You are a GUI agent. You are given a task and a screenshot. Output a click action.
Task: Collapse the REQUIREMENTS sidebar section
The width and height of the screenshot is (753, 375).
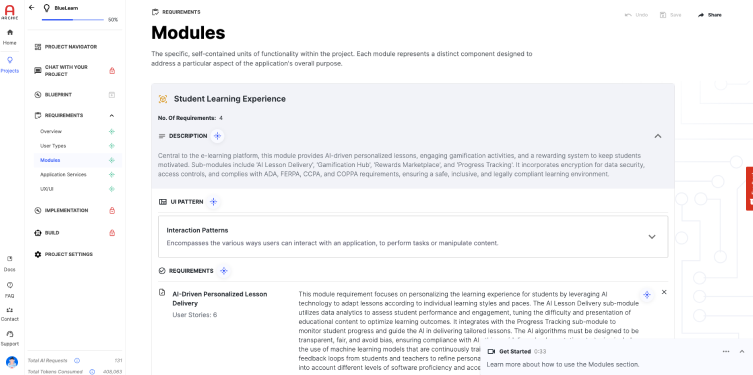(111, 116)
